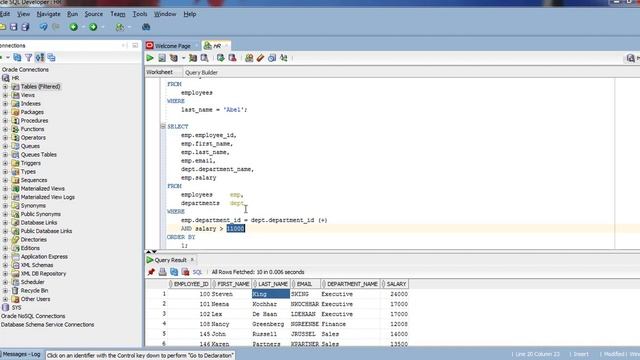Screen dimensions: 640x360
Task: Click the Print icon in Query Result toolbar
Action: click(x=162, y=272)
